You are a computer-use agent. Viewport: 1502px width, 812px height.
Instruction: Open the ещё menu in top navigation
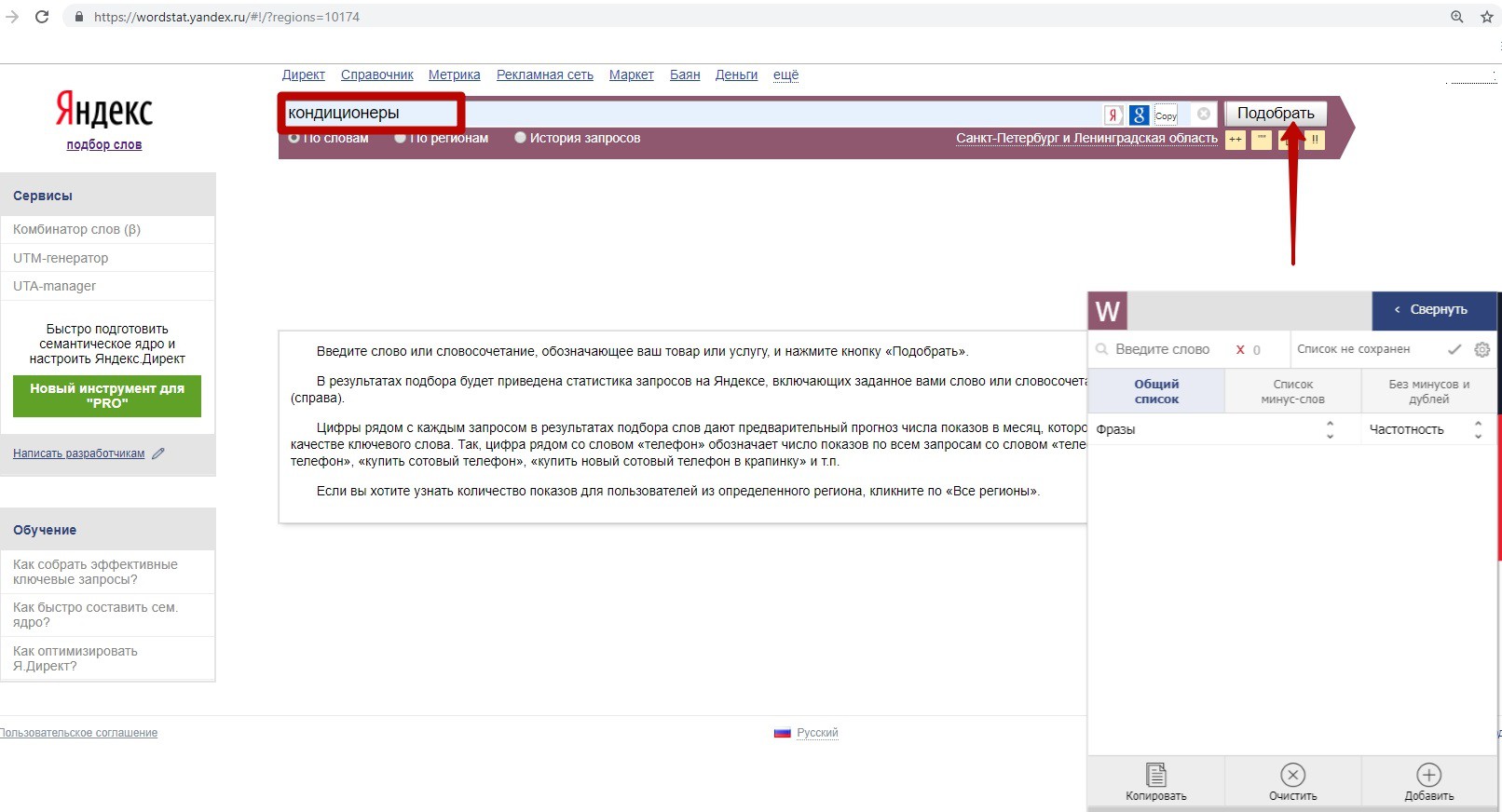point(785,74)
